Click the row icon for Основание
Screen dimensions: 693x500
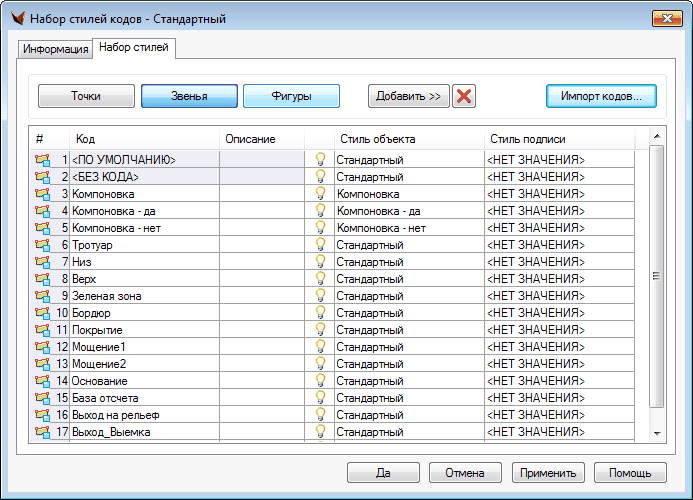[x=42, y=381]
